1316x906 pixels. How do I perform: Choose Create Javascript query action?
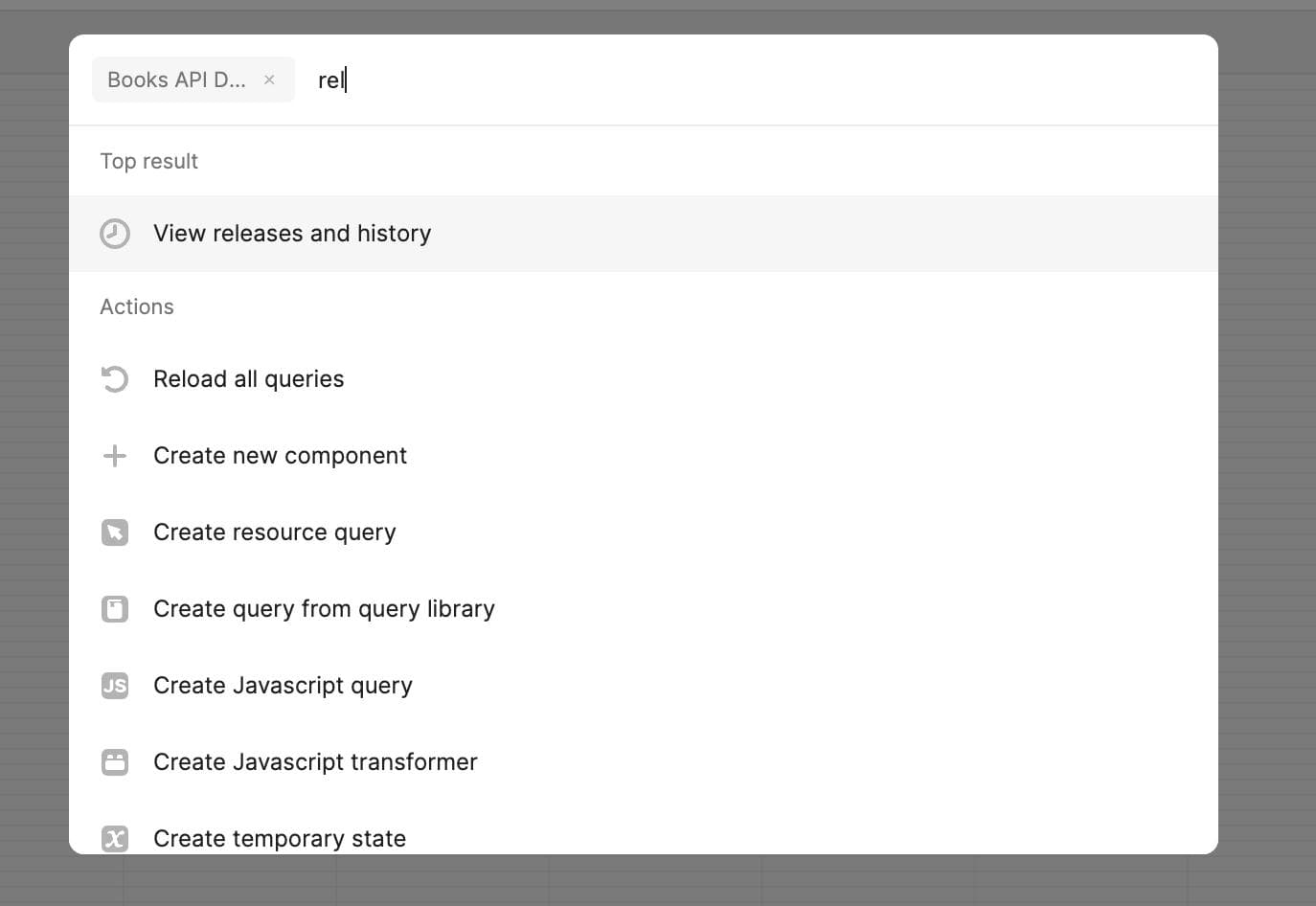283,686
